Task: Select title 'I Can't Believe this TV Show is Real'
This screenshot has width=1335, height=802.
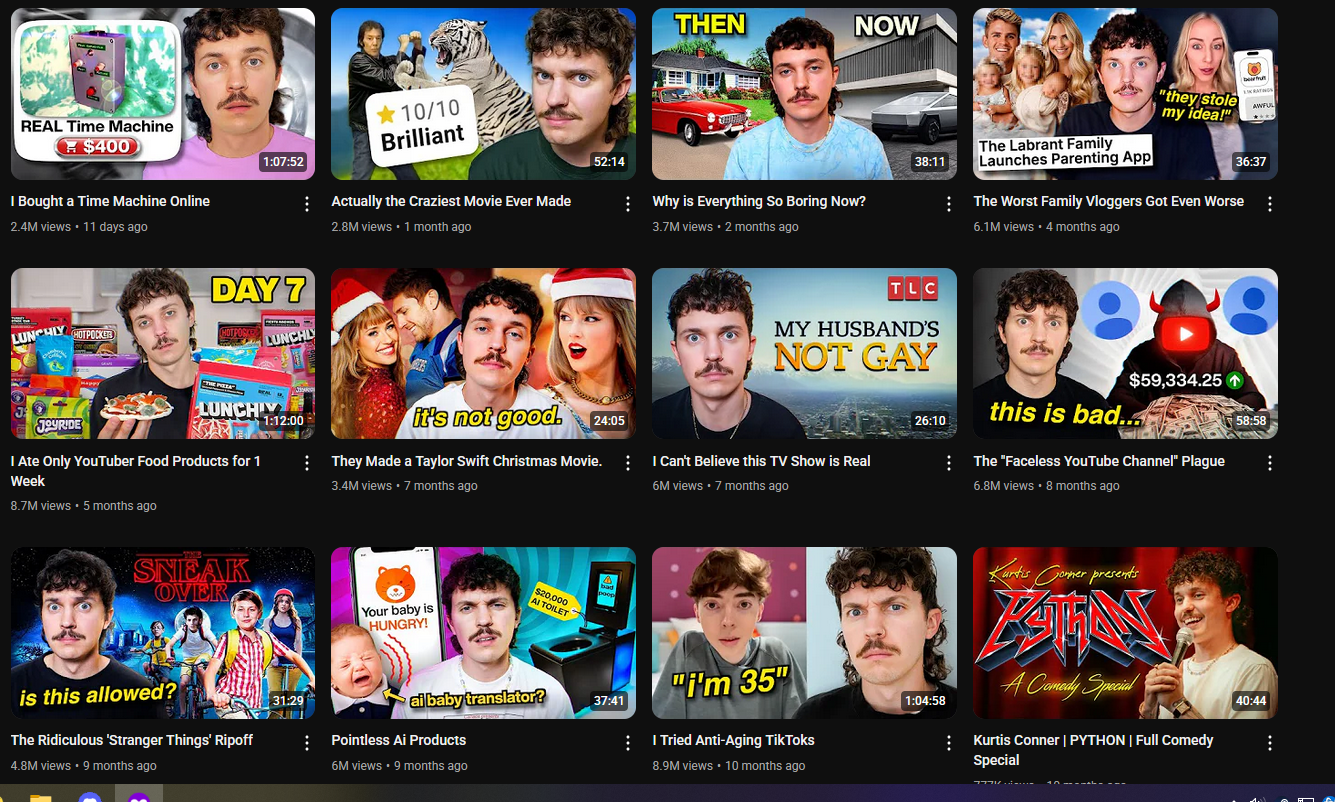Action: 762,461
